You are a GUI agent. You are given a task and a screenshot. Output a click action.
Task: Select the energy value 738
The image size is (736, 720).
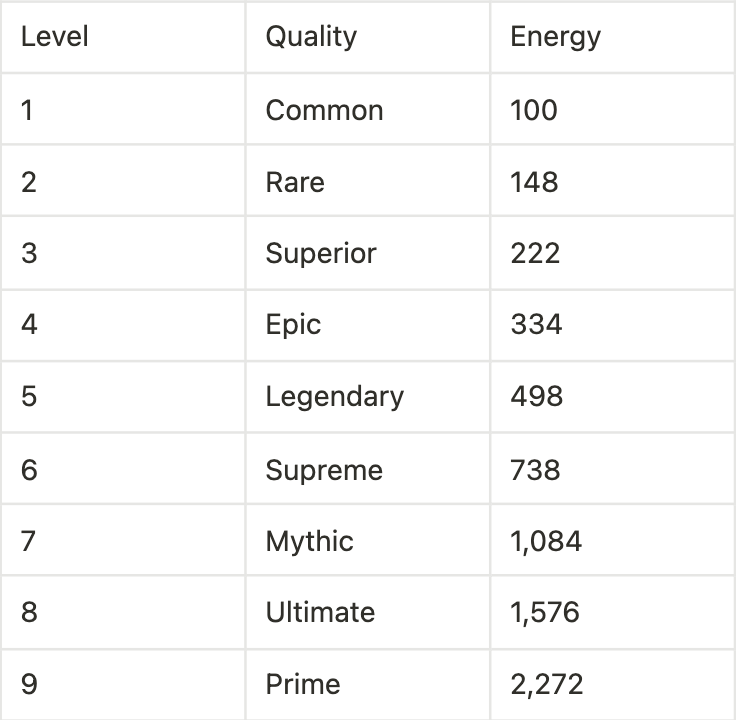point(535,470)
